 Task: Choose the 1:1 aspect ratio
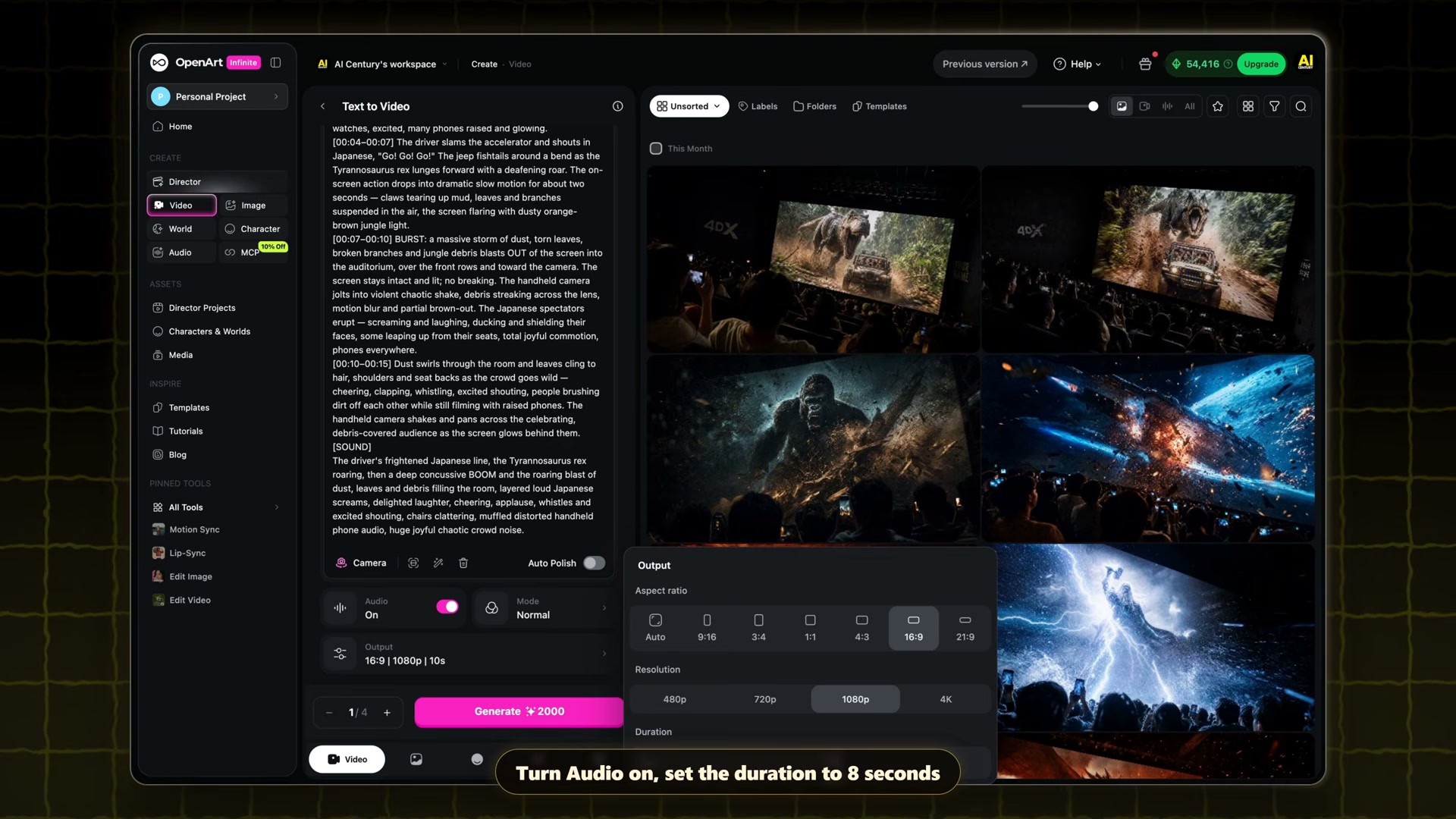[x=810, y=628]
